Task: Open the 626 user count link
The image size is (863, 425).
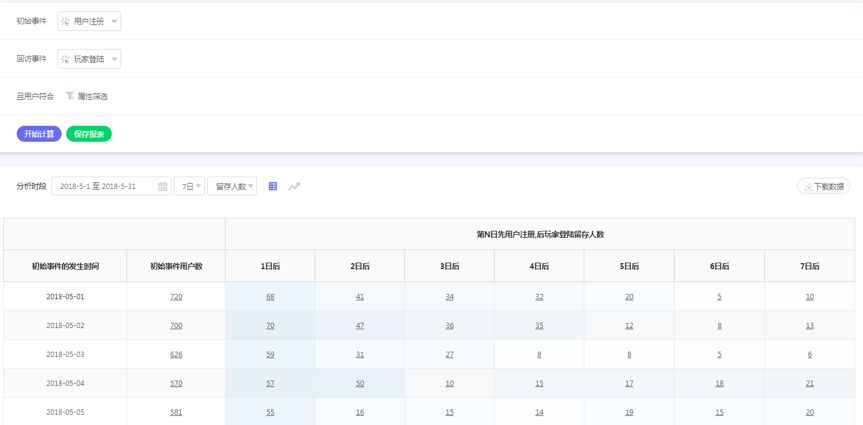Action: 176,354
